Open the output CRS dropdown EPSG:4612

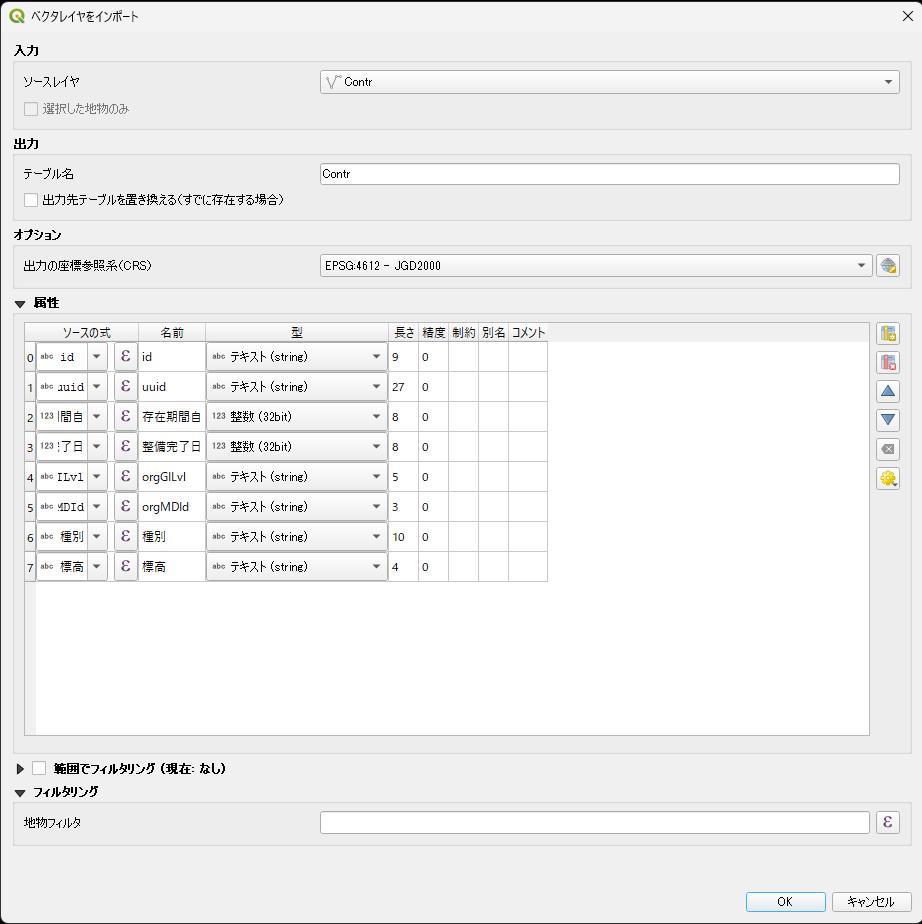(595, 266)
